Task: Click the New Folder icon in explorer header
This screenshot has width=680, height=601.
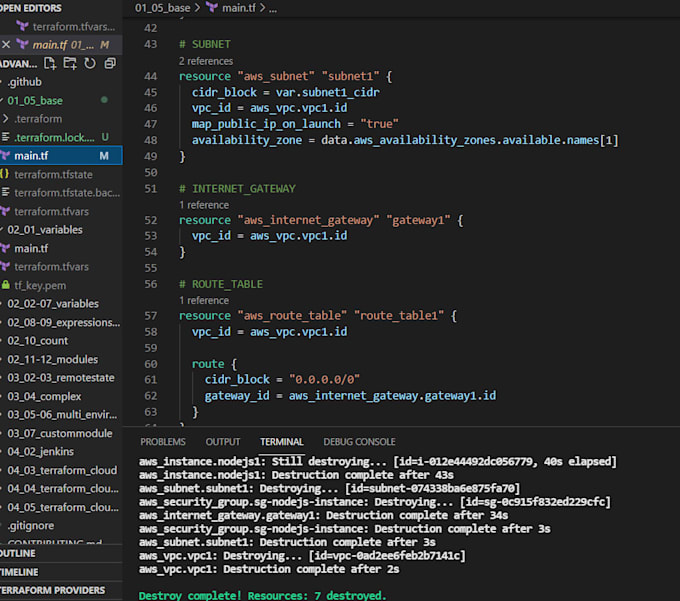Action: pyautogui.click(x=70, y=64)
